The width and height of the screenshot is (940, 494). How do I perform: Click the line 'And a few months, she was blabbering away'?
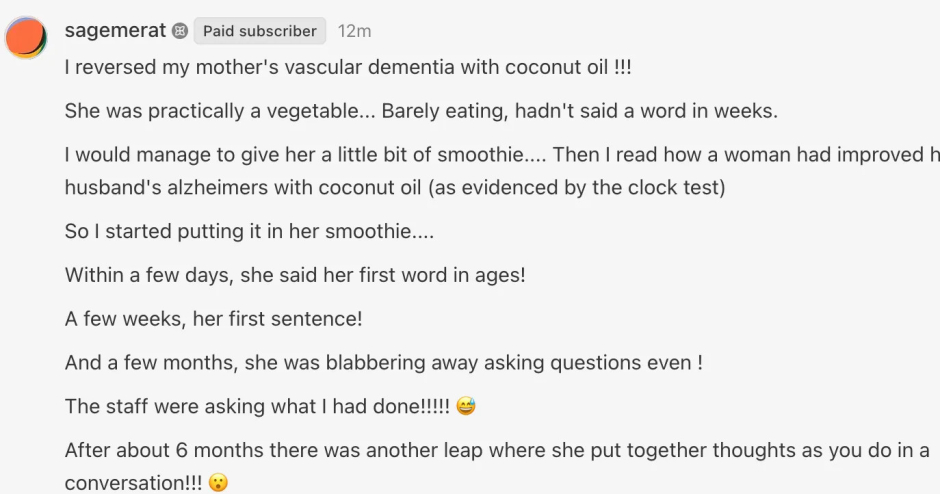[383, 363]
